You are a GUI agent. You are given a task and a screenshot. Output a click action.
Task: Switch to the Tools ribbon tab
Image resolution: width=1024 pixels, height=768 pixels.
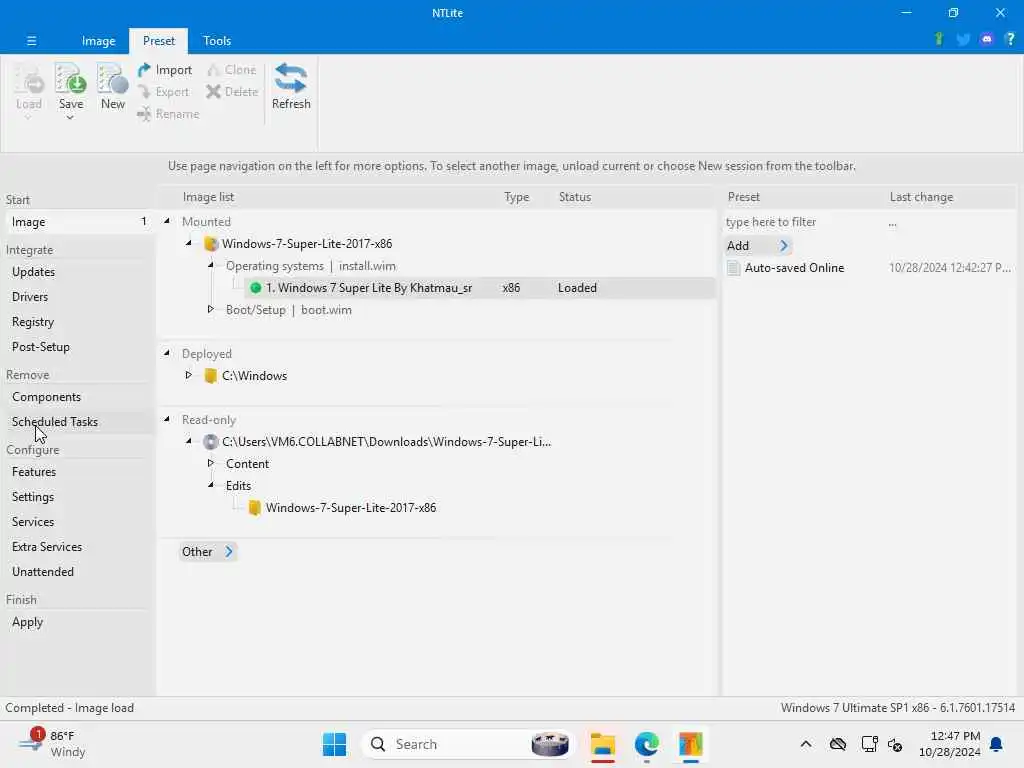point(217,40)
